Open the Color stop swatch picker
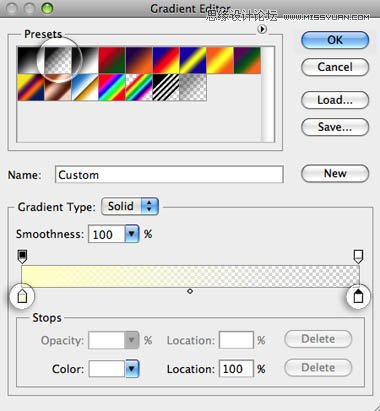 107,369
